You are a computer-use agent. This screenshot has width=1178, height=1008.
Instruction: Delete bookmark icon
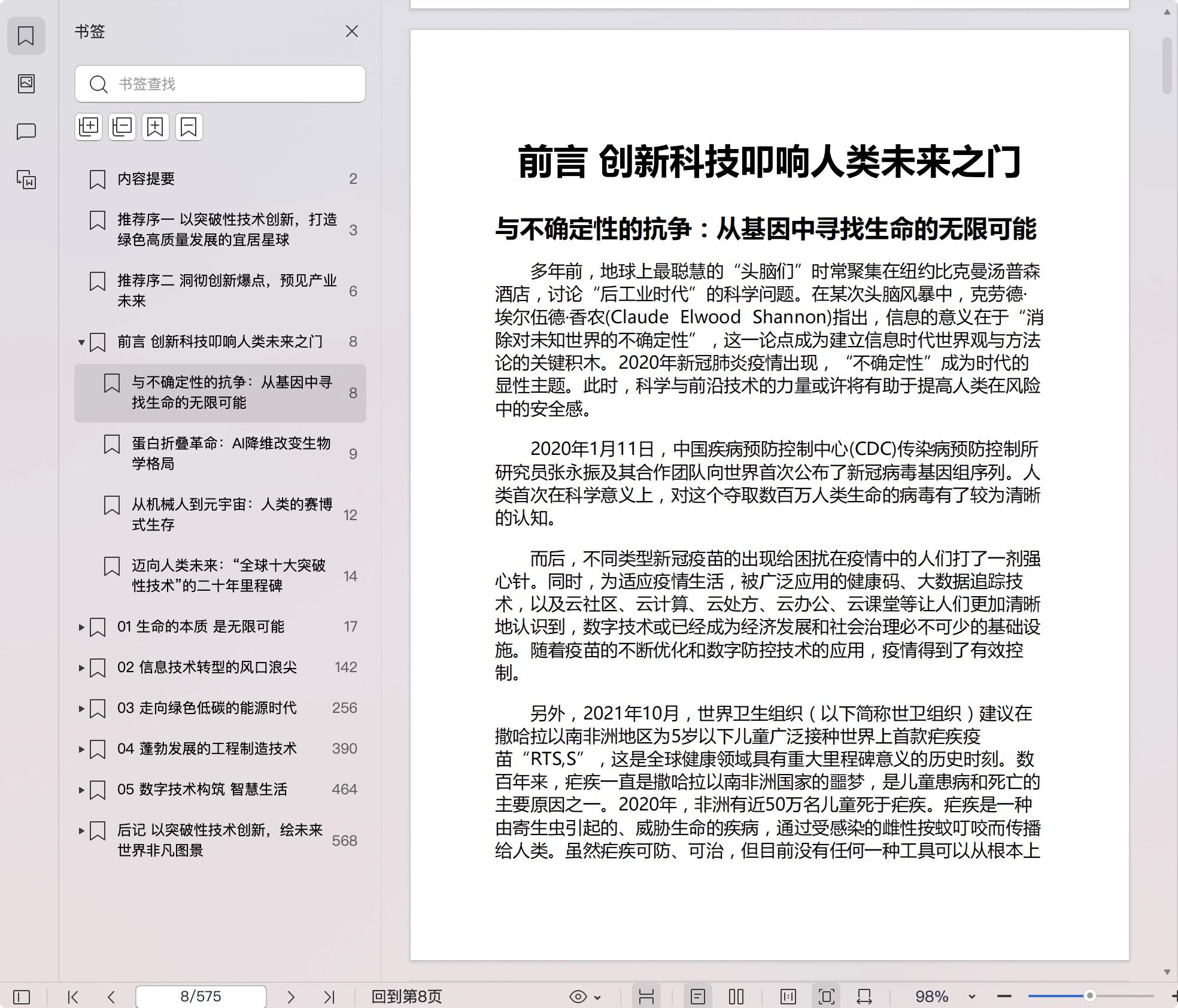189,127
